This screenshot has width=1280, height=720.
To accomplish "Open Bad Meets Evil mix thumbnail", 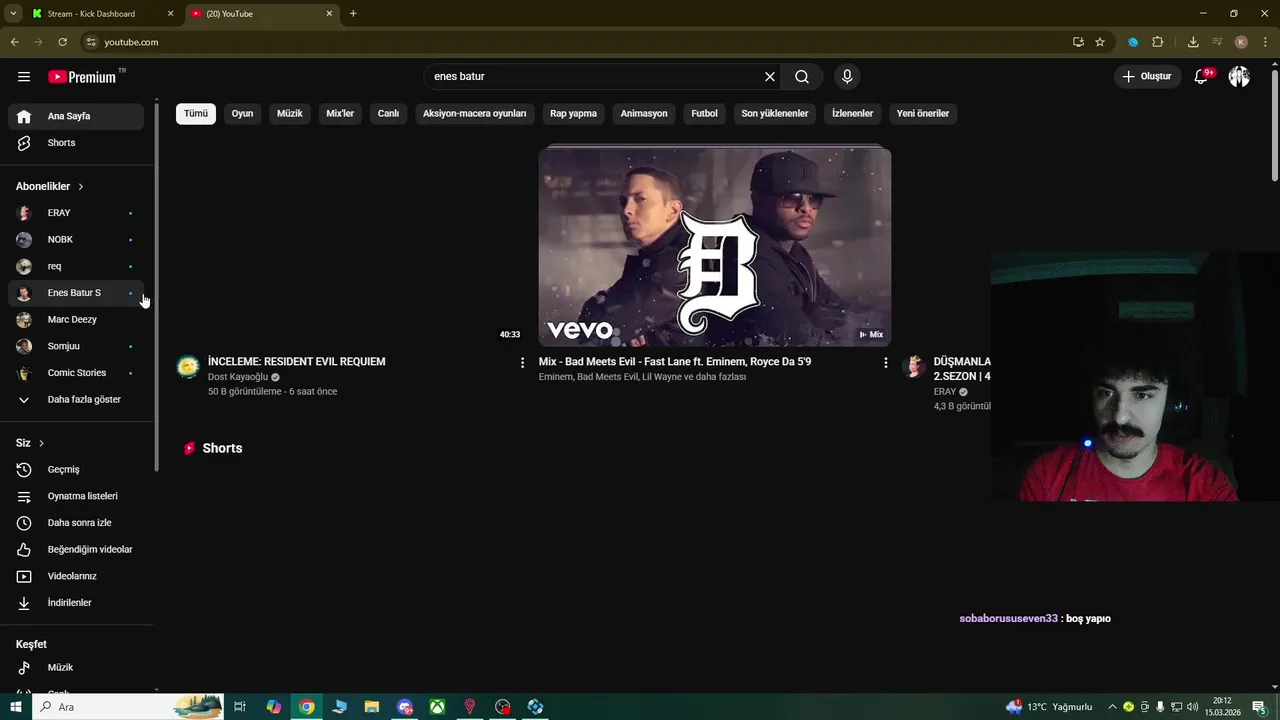I will [715, 247].
